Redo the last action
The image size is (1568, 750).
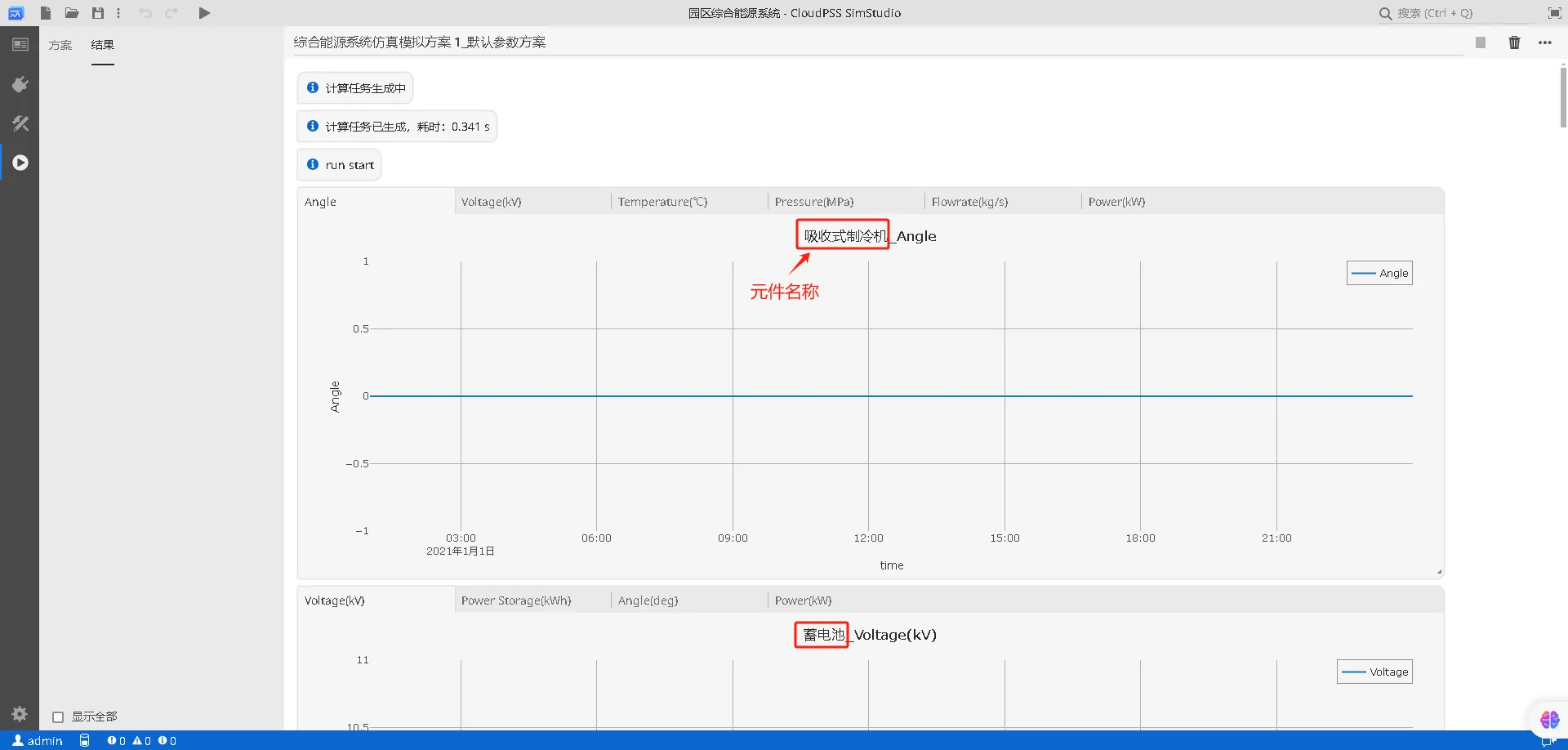click(x=171, y=13)
